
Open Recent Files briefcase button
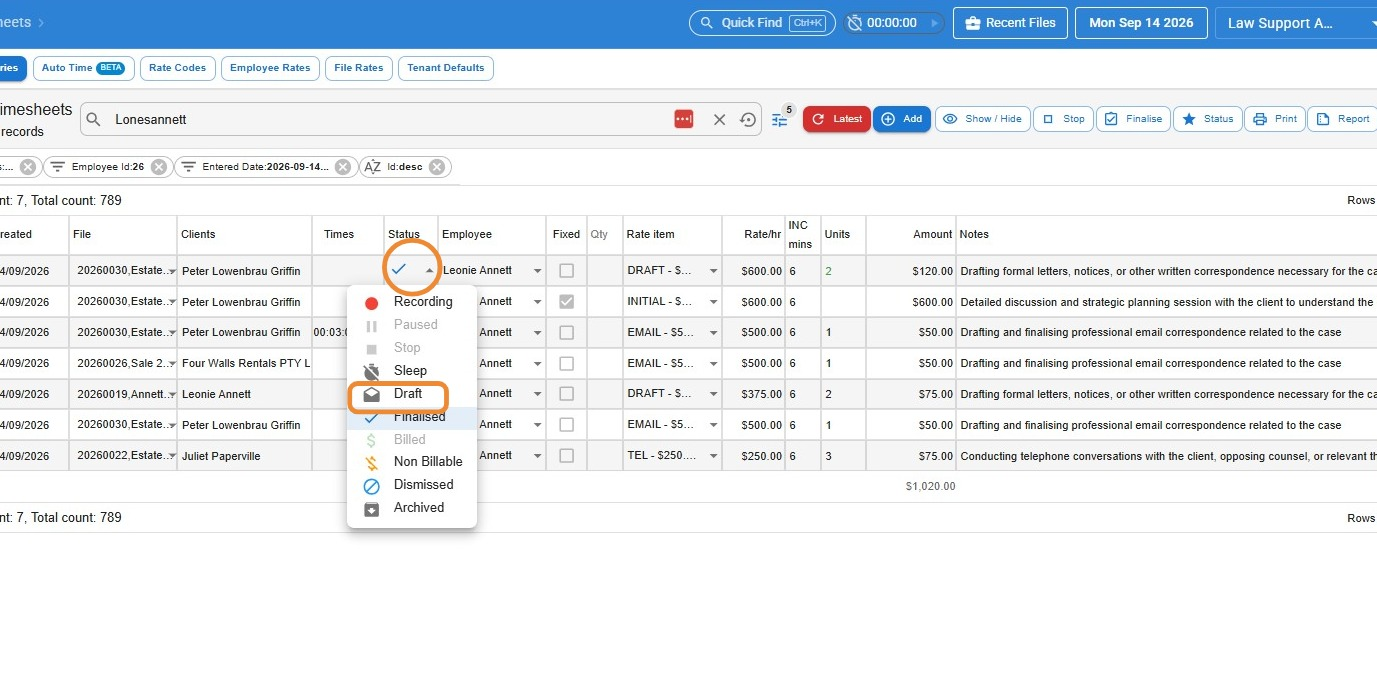coord(1011,23)
